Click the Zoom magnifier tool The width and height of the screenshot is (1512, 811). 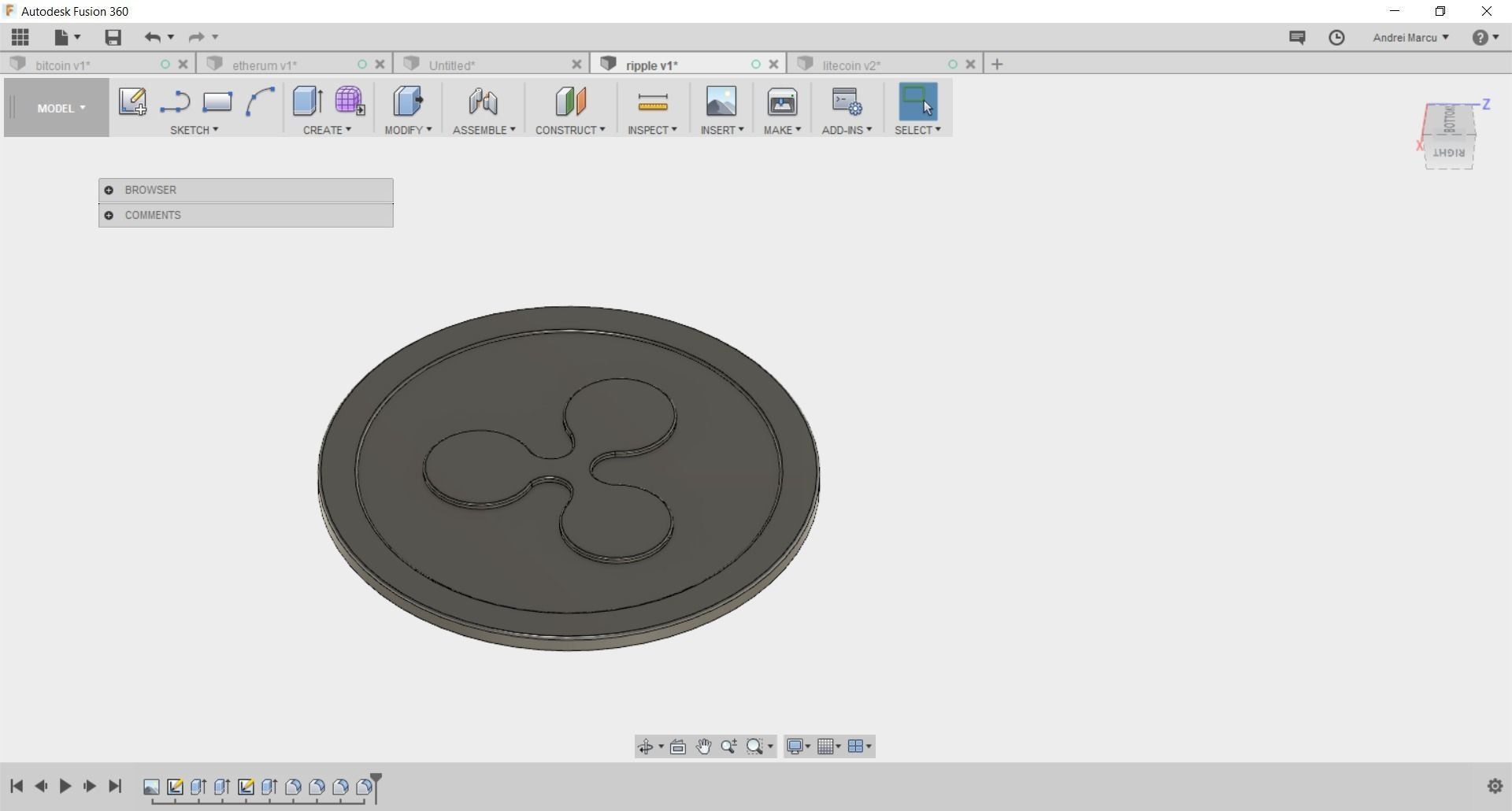click(x=729, y=746)
